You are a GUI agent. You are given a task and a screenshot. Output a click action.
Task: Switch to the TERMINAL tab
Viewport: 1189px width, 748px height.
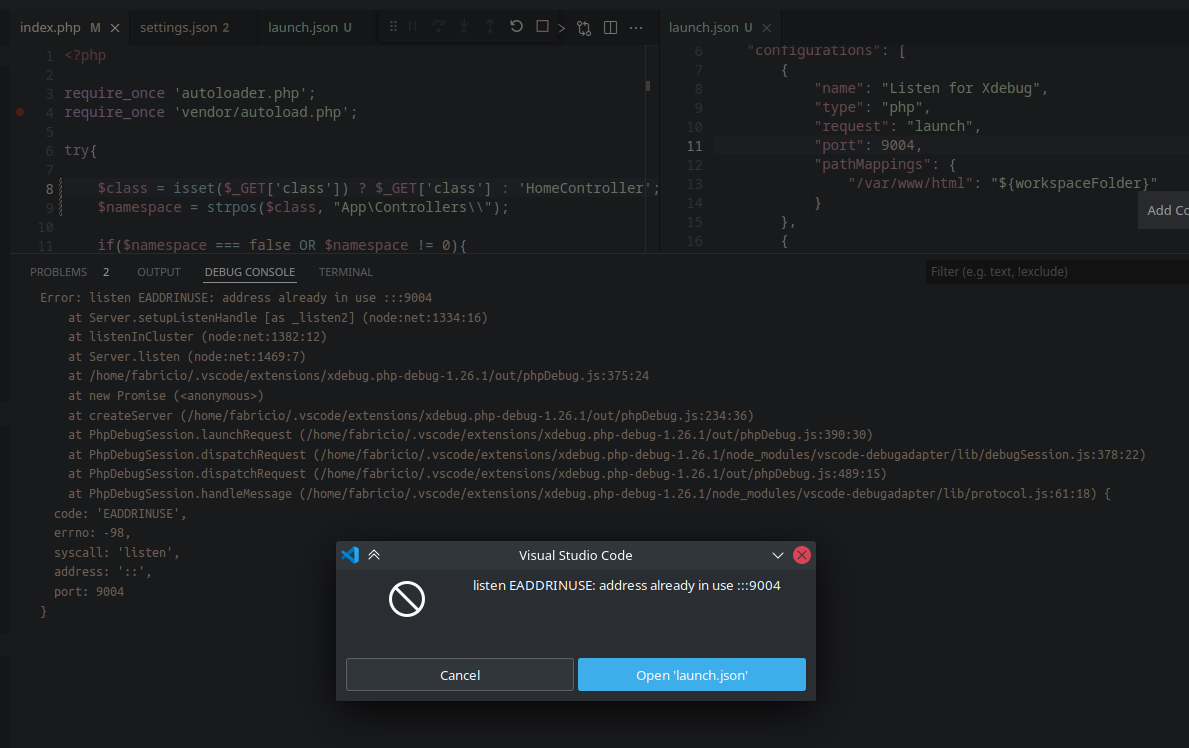click(345, 271)
